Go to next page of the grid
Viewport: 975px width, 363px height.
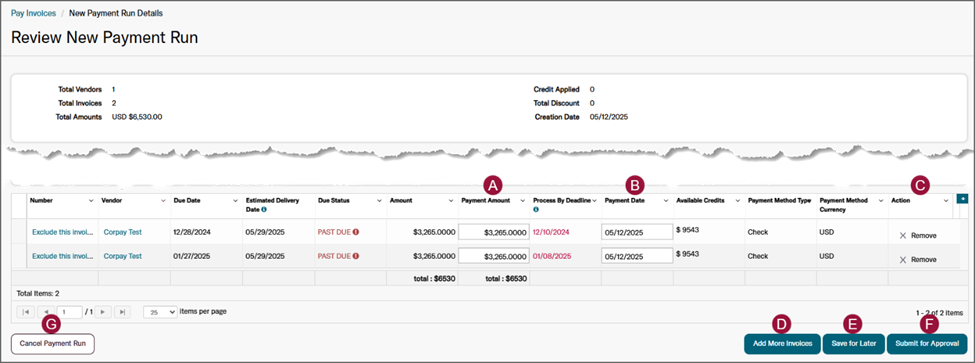pos(103,312)
